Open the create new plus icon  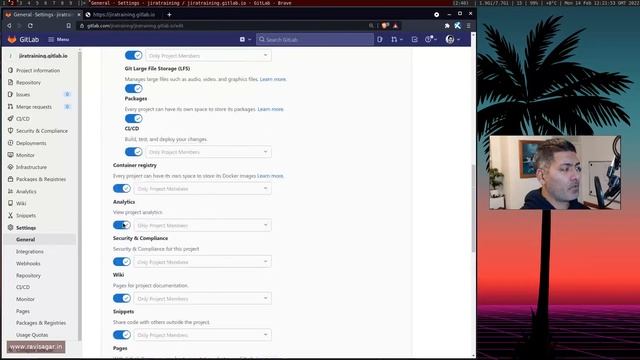pos(242,40)
